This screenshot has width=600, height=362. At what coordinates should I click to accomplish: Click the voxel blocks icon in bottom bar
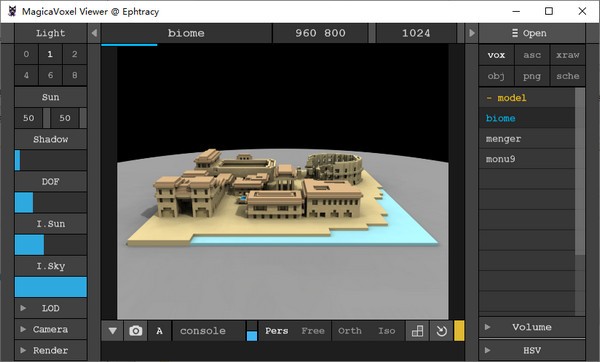tap(417, 331)
